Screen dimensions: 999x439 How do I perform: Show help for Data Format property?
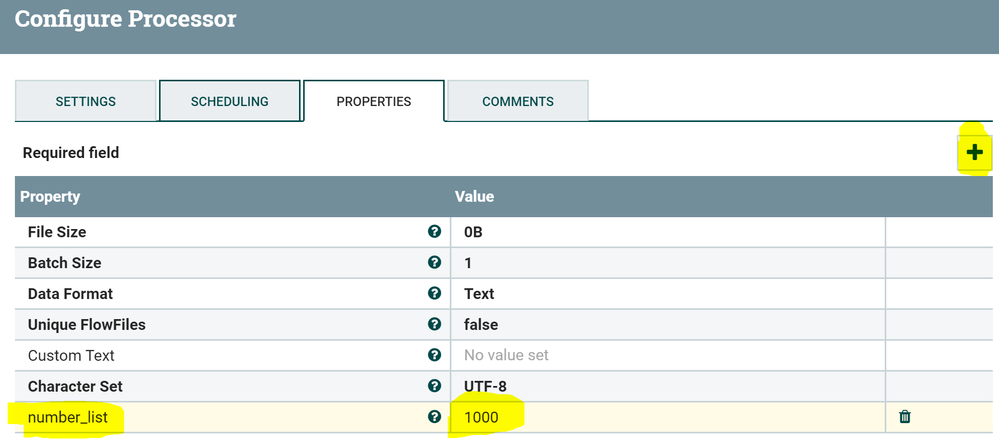coord(435,293)
